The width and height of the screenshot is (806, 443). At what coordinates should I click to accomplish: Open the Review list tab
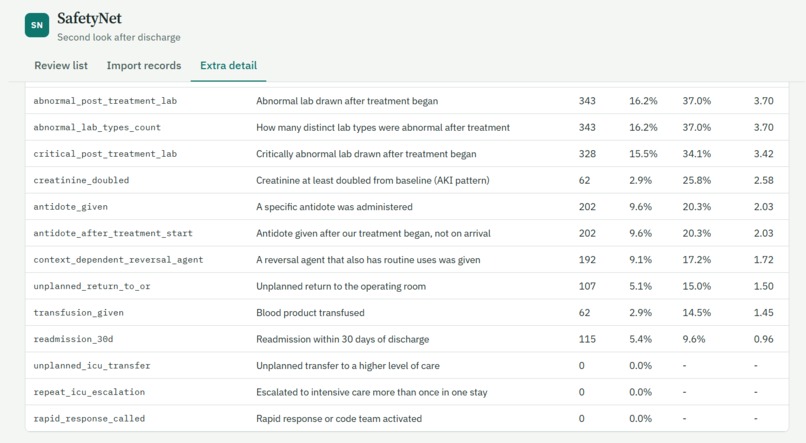tap(61, 65)
